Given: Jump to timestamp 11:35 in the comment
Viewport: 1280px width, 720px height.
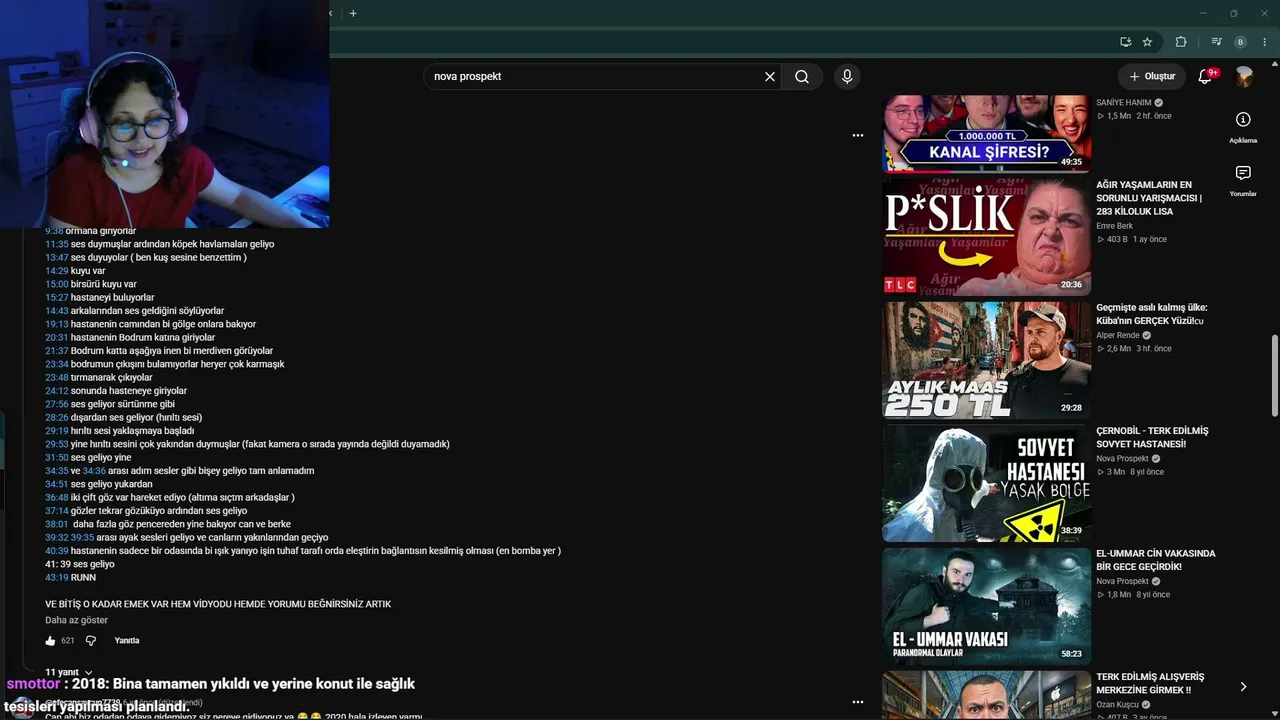Looking at the screenshot, I should (x=56, y=244).
